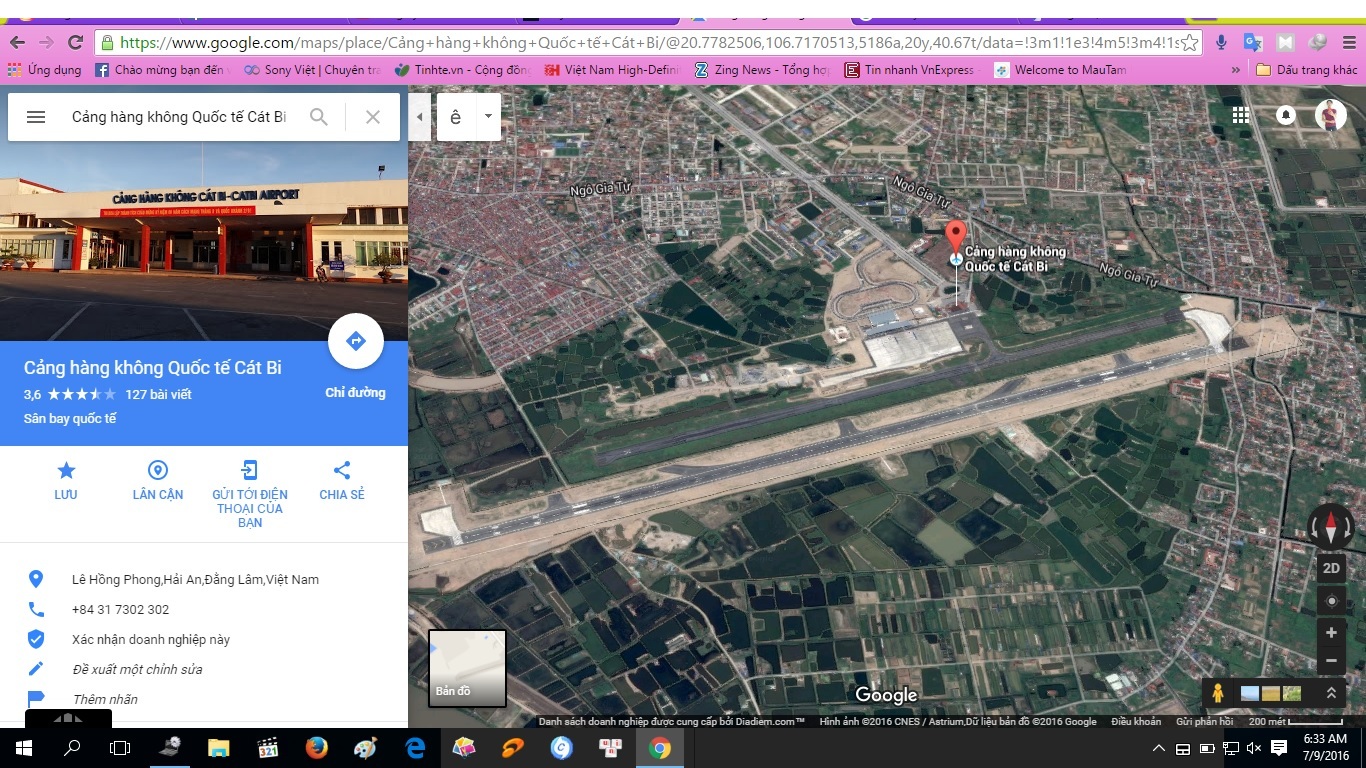Click the Chỉ đường label
Viewport: 1366px width, 768px height.
(355, 393)
